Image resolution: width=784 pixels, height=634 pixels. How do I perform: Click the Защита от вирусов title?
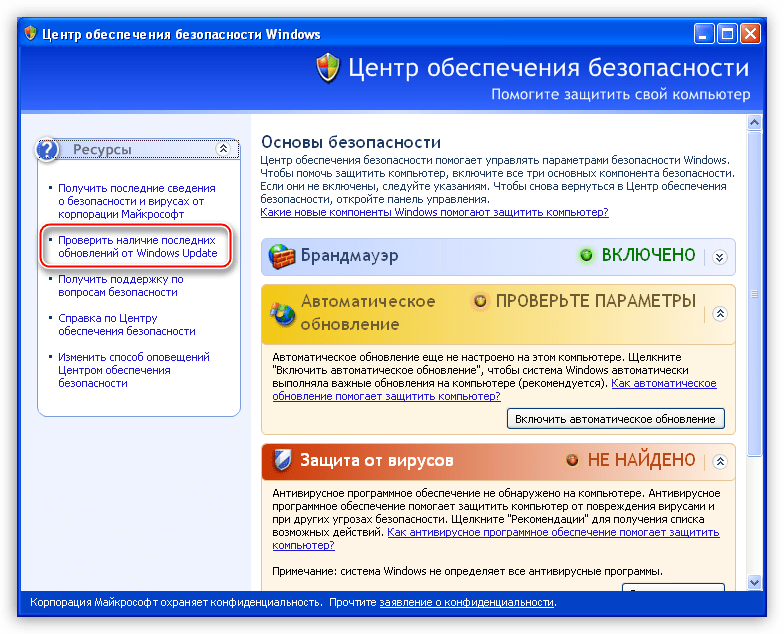coord(376,460)
